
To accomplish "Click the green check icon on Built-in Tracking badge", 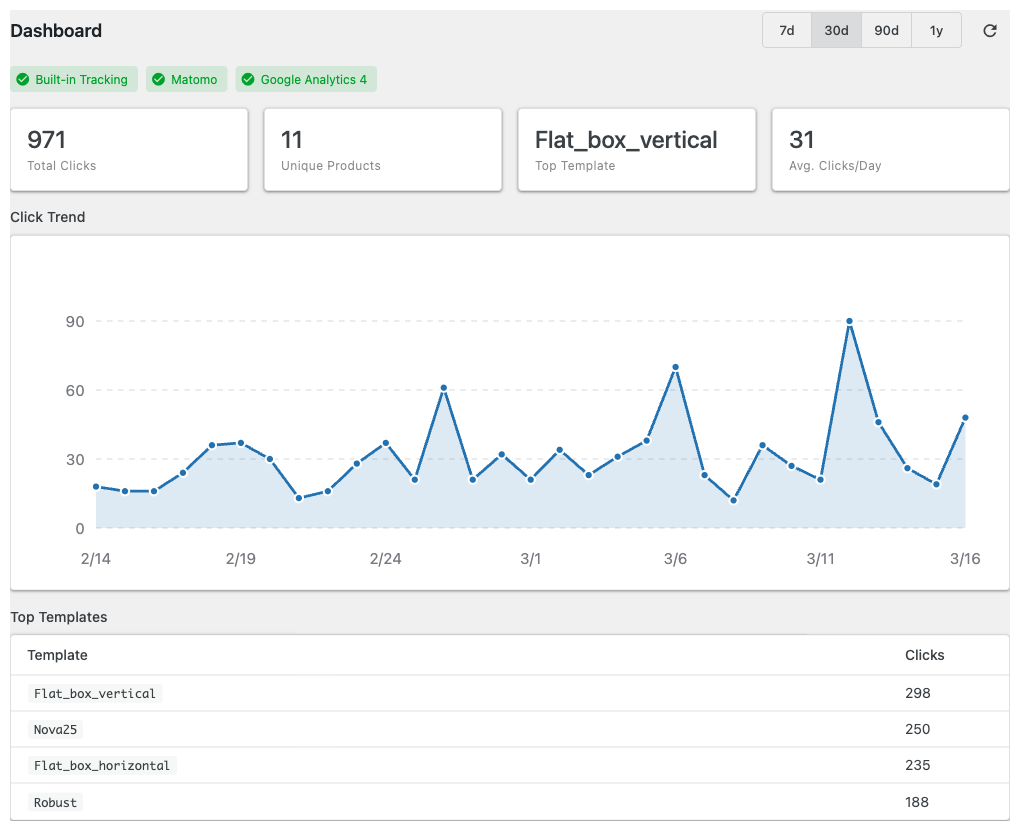I will 22,79.
